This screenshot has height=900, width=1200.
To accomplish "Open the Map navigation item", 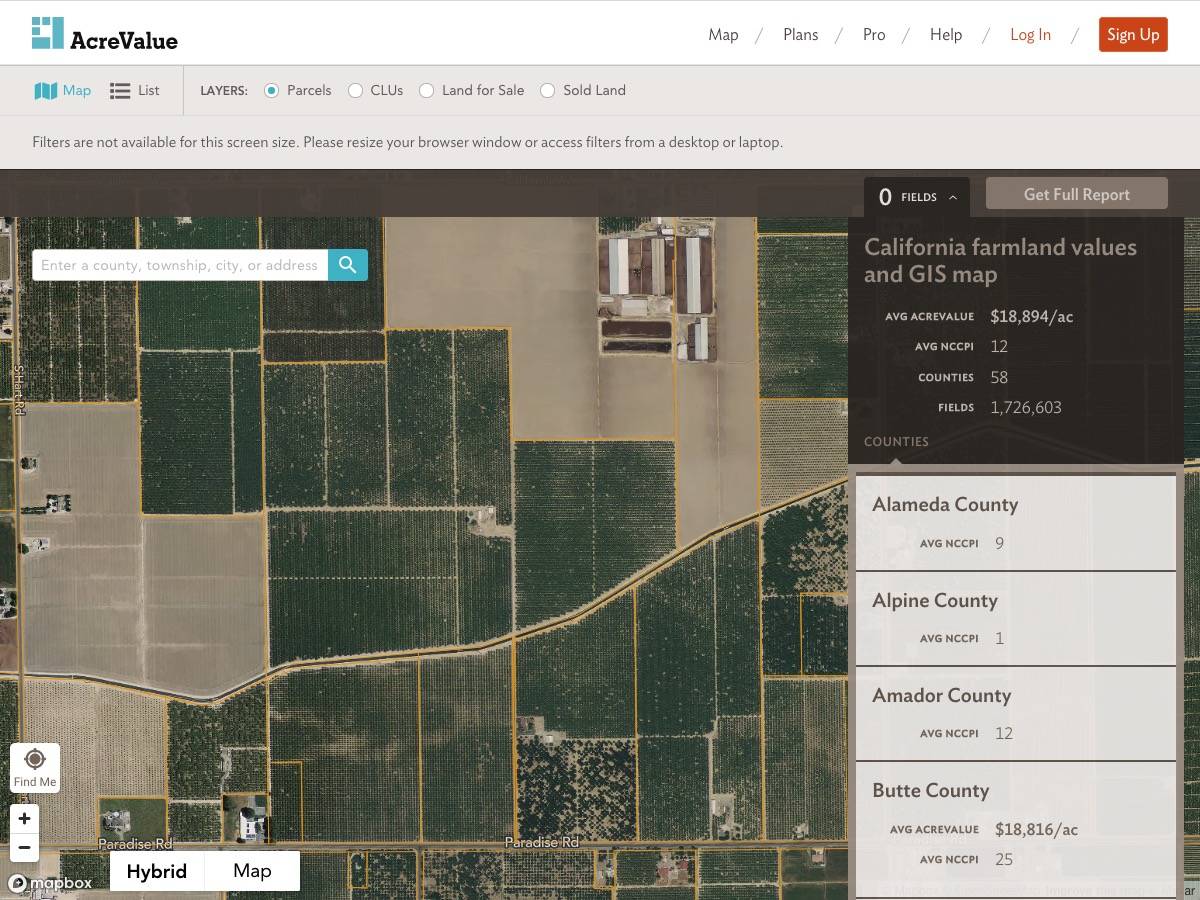I will (723, 35).
